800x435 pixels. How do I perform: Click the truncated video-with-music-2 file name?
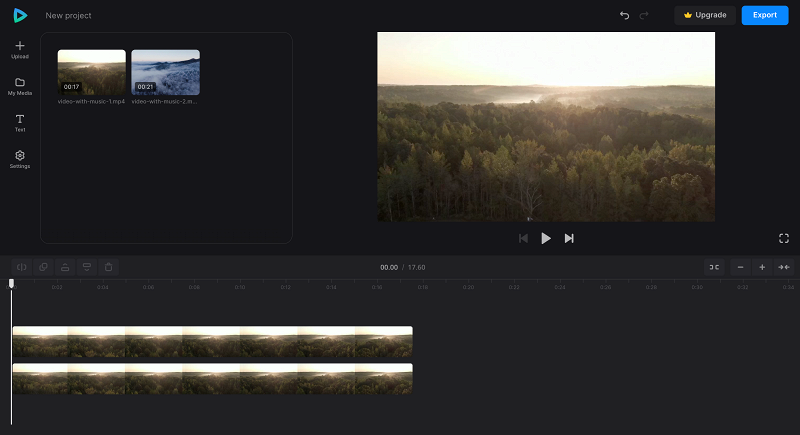164,101
